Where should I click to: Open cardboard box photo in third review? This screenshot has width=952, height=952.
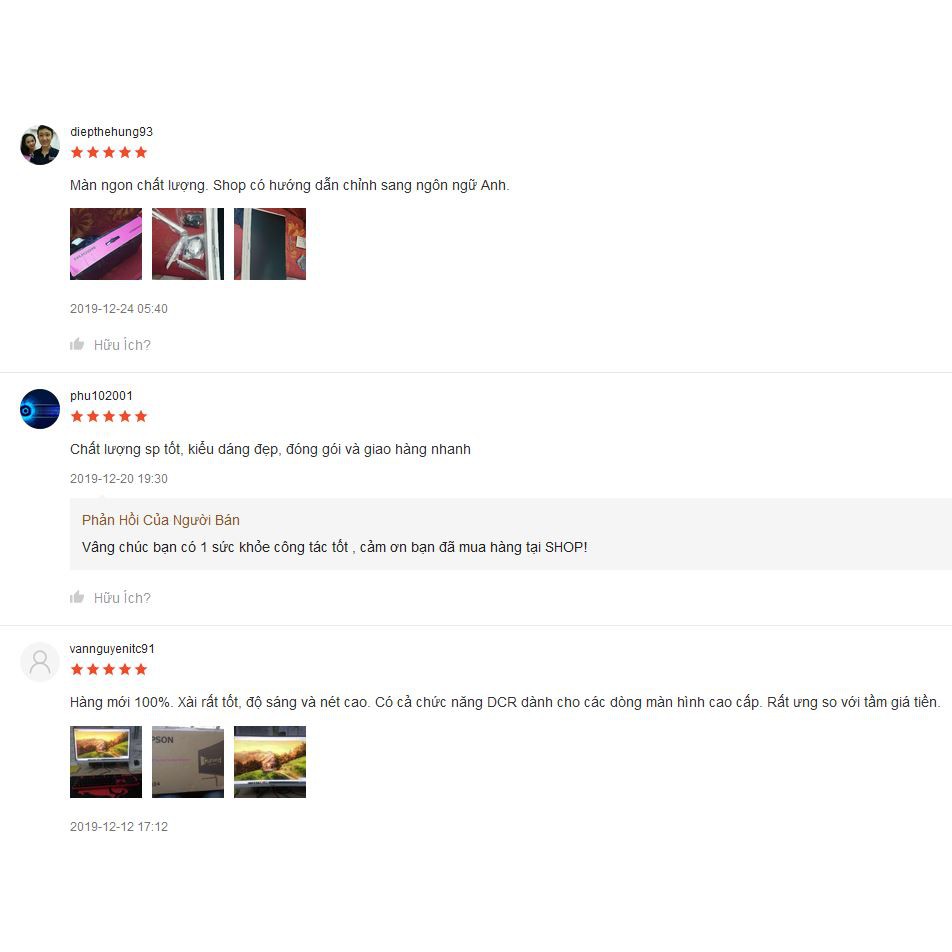[188, 762]
